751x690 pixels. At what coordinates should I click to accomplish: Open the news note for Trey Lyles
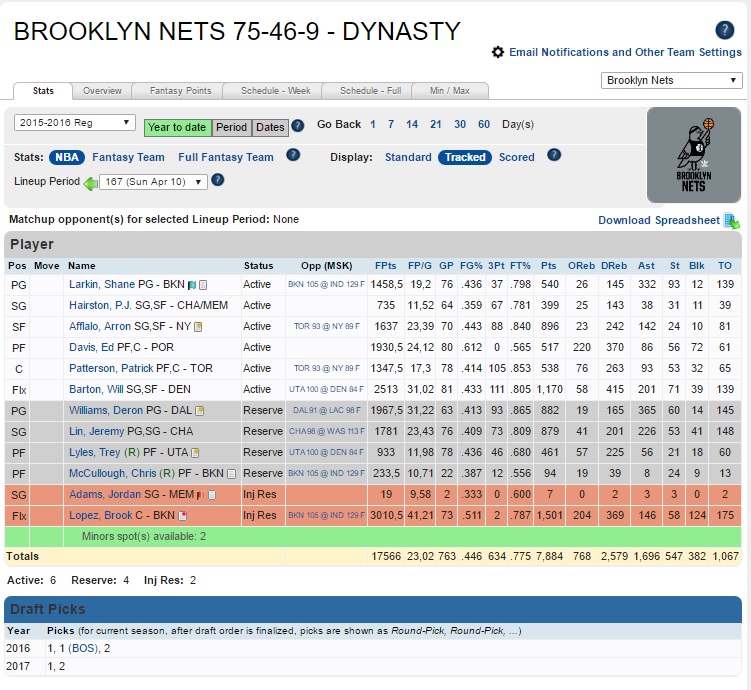(195, 452)
